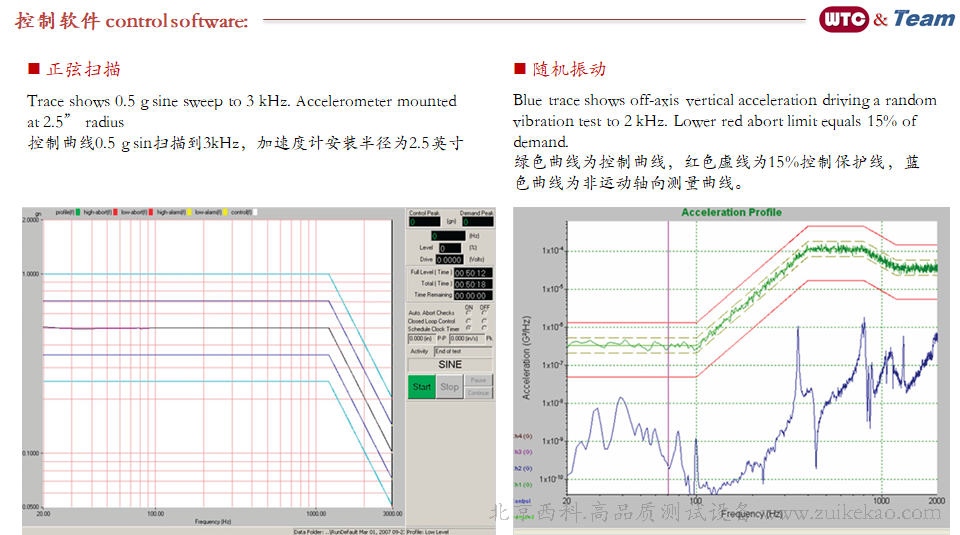Click the white control legend swatch
960x535 pixels.
tap(255, 212)
